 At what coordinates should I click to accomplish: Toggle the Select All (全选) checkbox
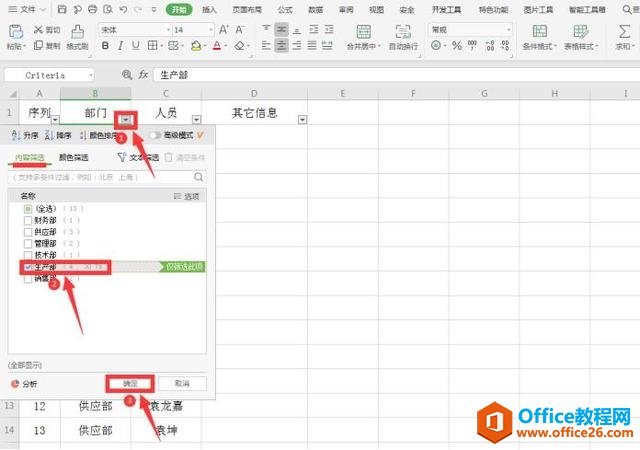(x=28, y=209)
